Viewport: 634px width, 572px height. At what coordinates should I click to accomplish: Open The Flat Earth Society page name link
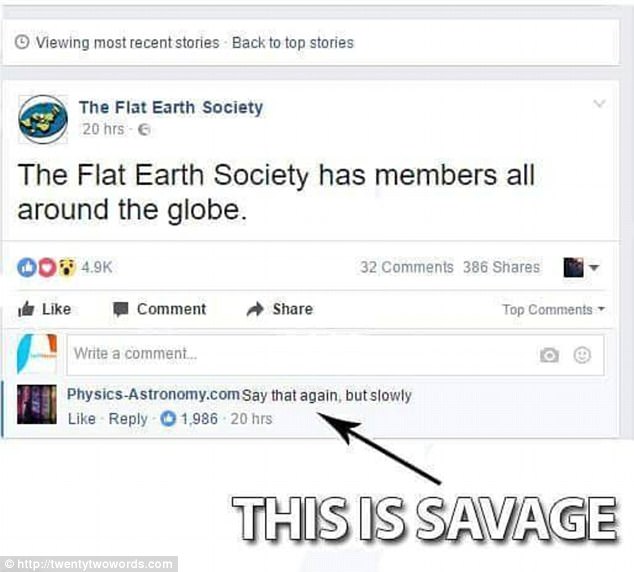tap(171, 108)
